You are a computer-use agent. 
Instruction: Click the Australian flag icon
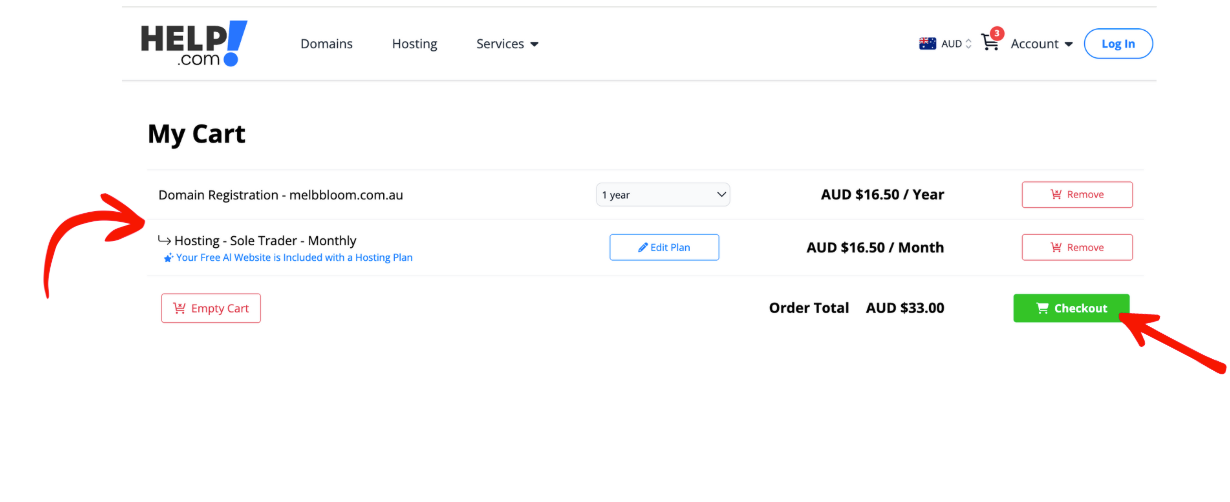point(927,44)
